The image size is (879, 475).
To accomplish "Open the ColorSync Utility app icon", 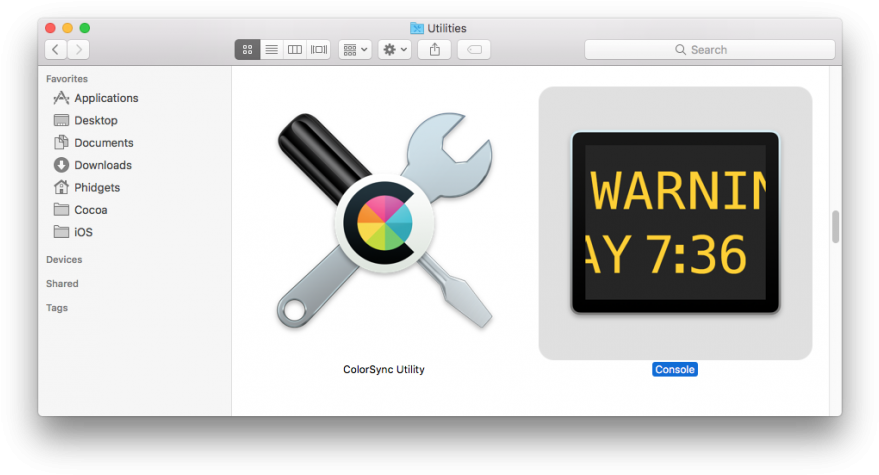I will tap(383, 221).
